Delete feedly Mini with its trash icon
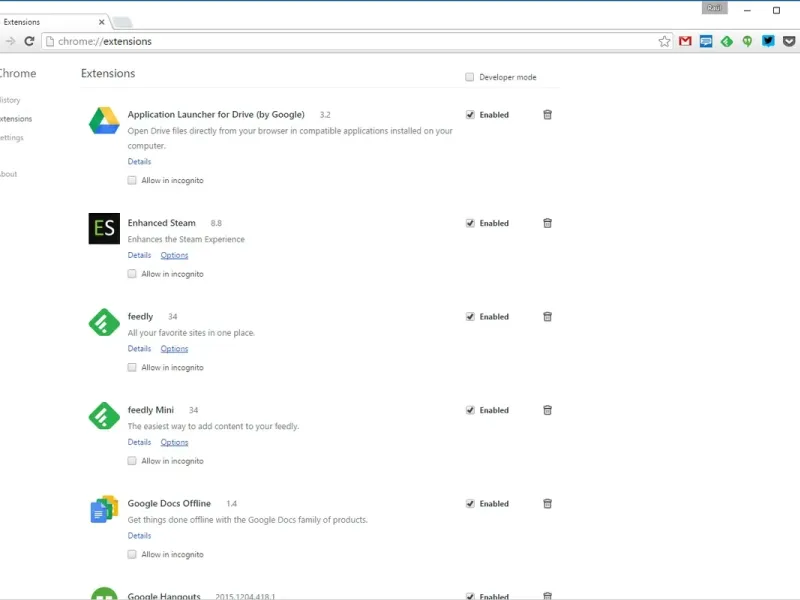This screenshot has width=800, height=600. 547,410
